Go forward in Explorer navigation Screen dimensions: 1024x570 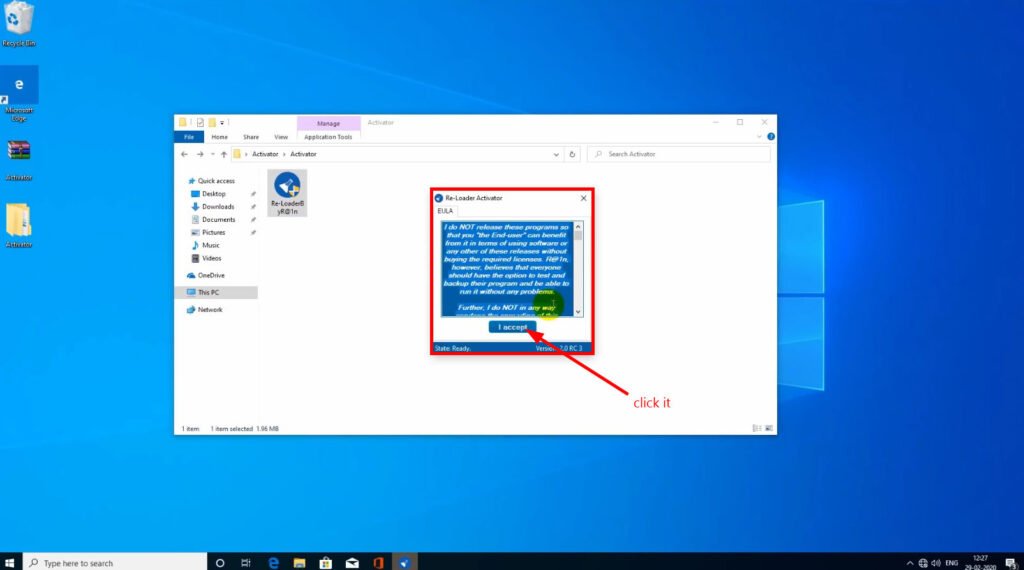coord(200,154)
